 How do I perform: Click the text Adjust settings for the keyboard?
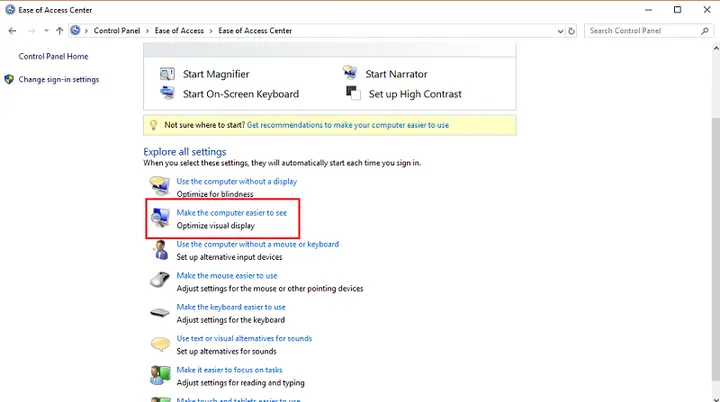(x=231, y=320)
